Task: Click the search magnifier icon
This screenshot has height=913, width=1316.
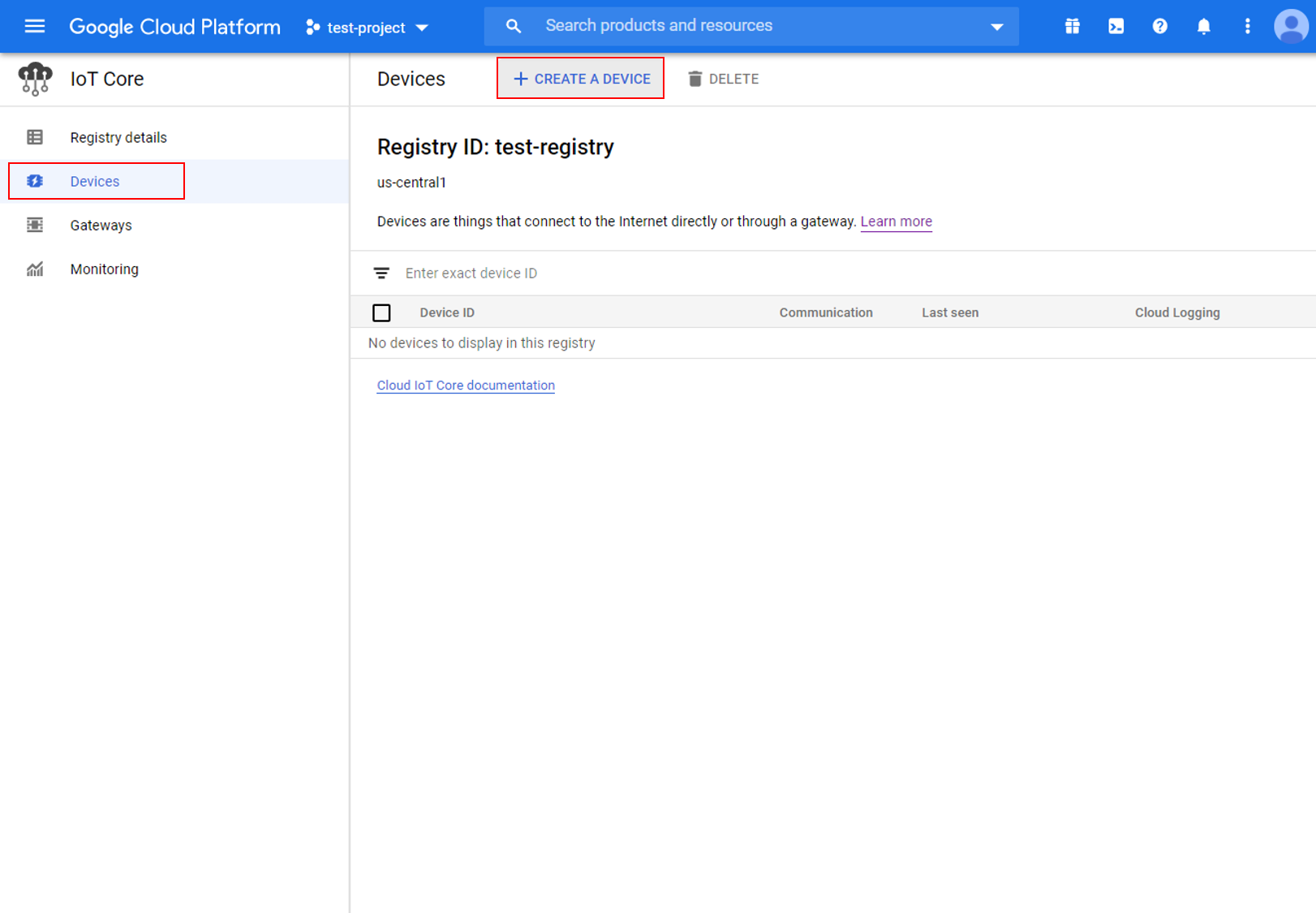Action: point(514,27)
